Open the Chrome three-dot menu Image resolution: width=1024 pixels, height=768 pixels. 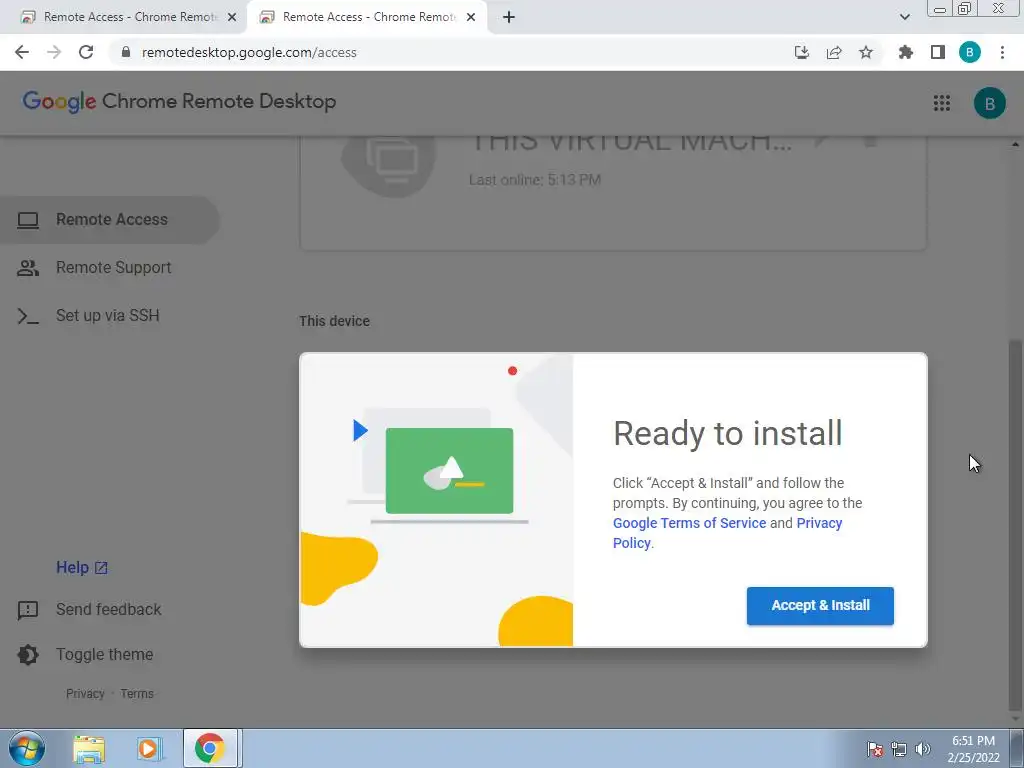click(x=1002, y=52)
